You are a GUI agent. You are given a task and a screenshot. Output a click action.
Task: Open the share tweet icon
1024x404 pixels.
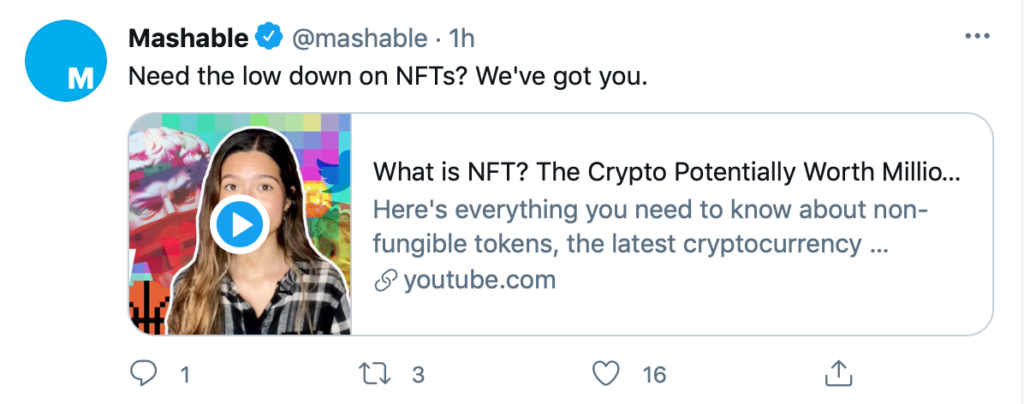tap(836, 373)
